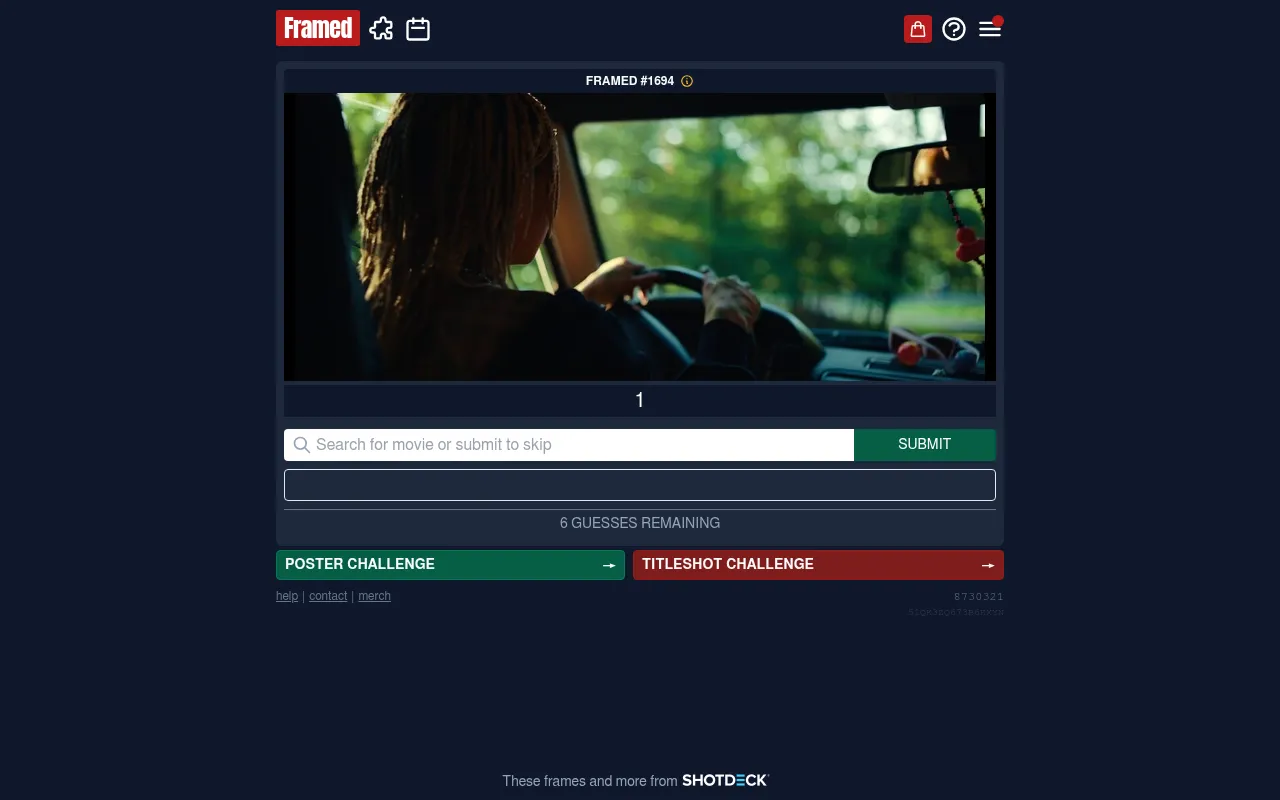Click the '6 GUESSES REMAINING' text

[x=640, y=523]
